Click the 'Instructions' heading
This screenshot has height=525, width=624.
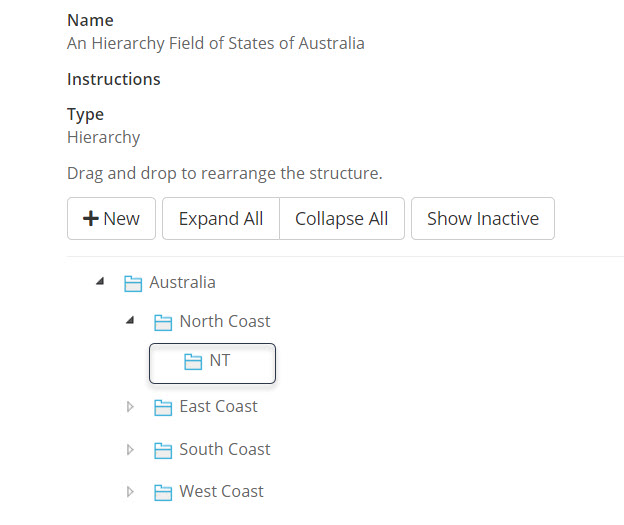[114, 79]
